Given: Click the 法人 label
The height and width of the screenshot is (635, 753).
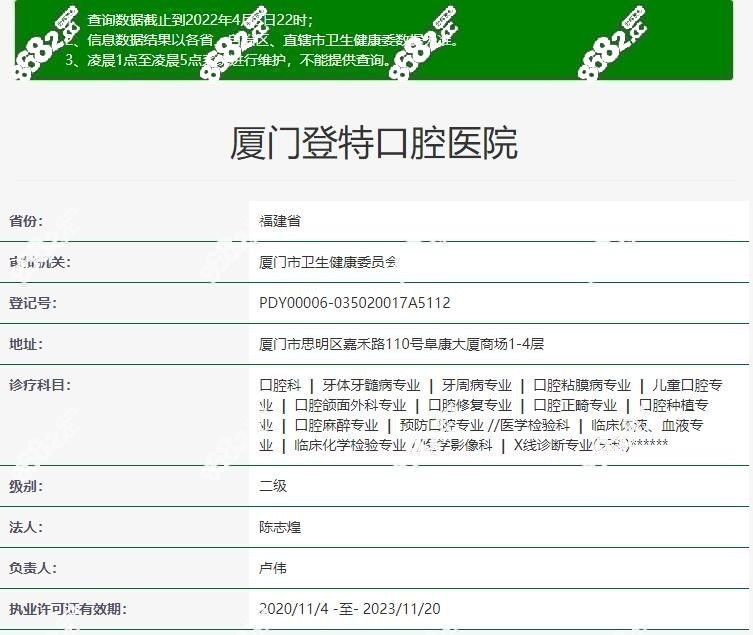Looking at the screenshot, I should (26, 527).
